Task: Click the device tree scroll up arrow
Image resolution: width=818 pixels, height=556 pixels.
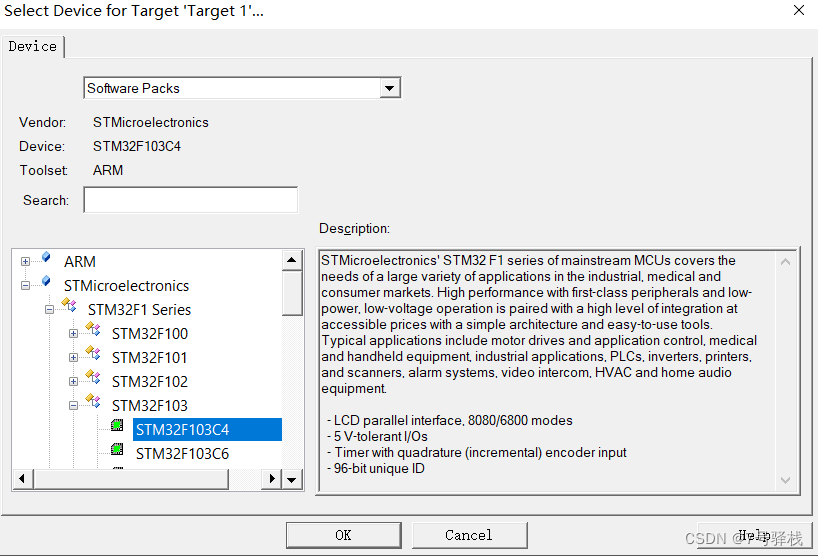Action: (x=292, y=260)
